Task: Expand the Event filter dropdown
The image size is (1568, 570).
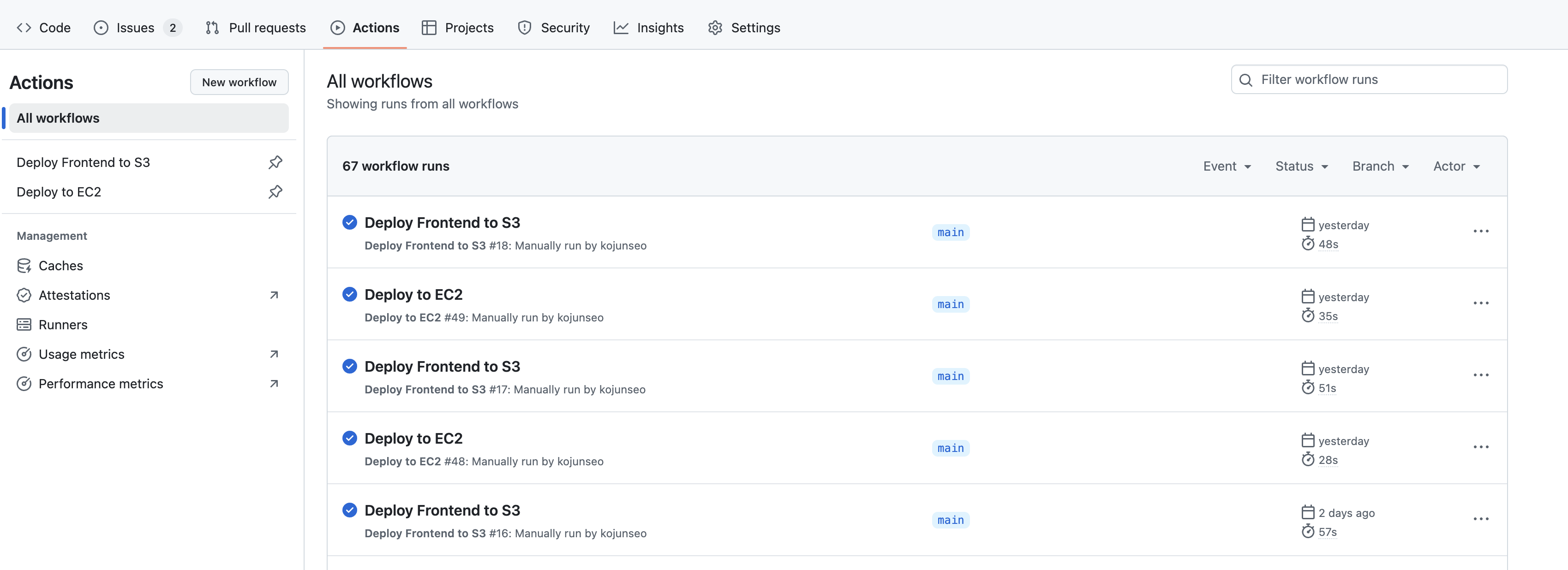Action: [x=1227, y=166]
